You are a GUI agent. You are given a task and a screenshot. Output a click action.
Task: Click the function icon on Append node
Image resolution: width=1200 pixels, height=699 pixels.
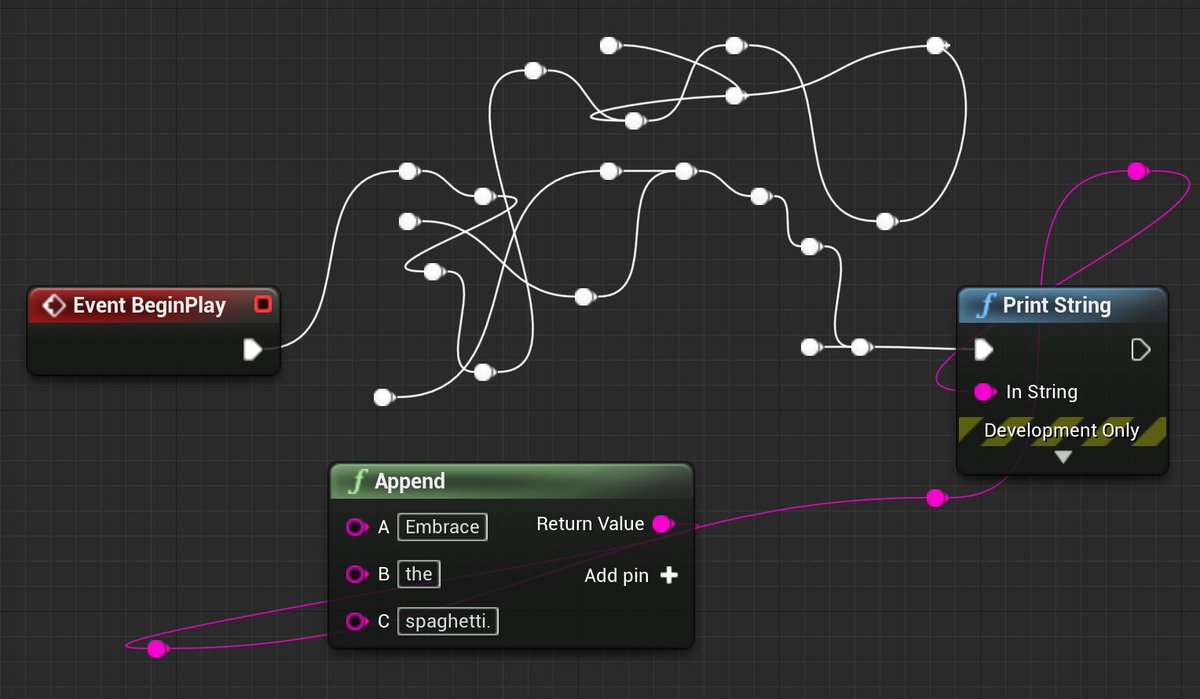click(x=356, y=482)
